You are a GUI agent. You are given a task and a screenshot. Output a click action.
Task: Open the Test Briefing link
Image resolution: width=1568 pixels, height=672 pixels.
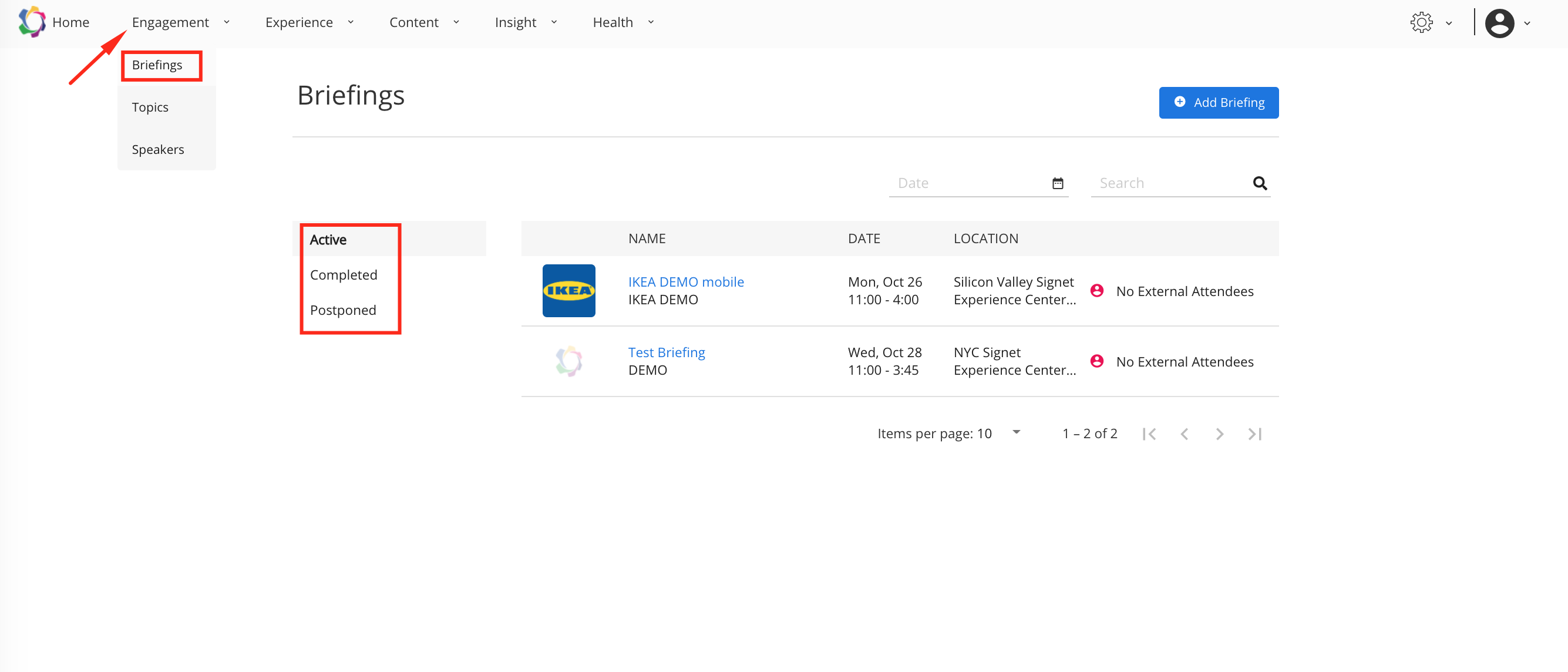666,352
